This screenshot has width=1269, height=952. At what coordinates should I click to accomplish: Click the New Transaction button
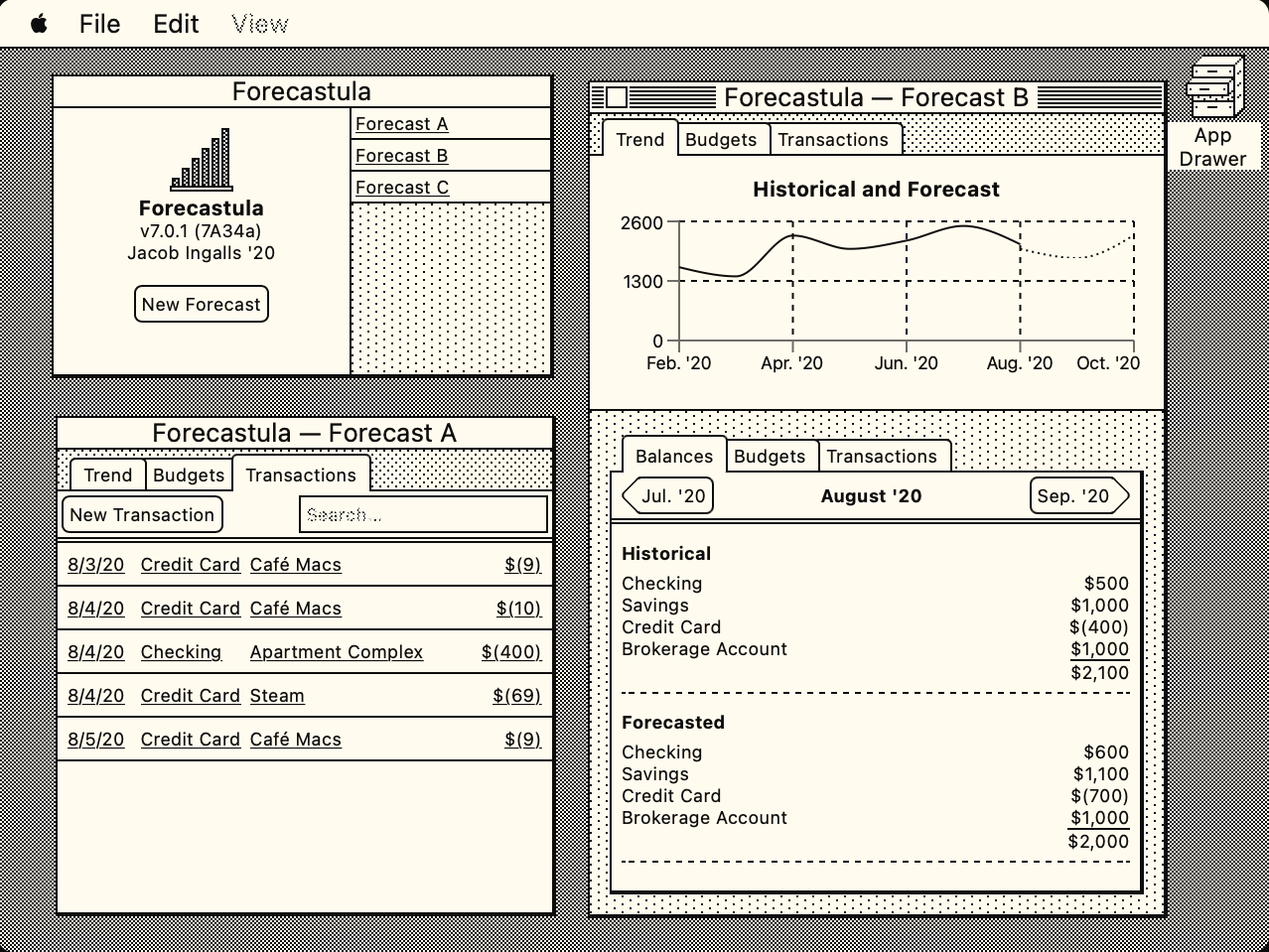[142, 515]
